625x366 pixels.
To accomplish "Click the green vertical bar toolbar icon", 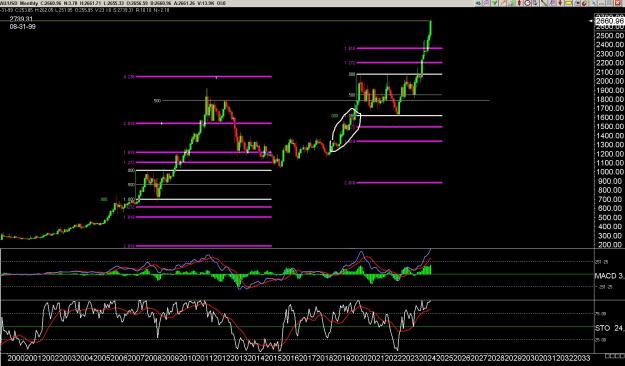I will pos(512,3).
